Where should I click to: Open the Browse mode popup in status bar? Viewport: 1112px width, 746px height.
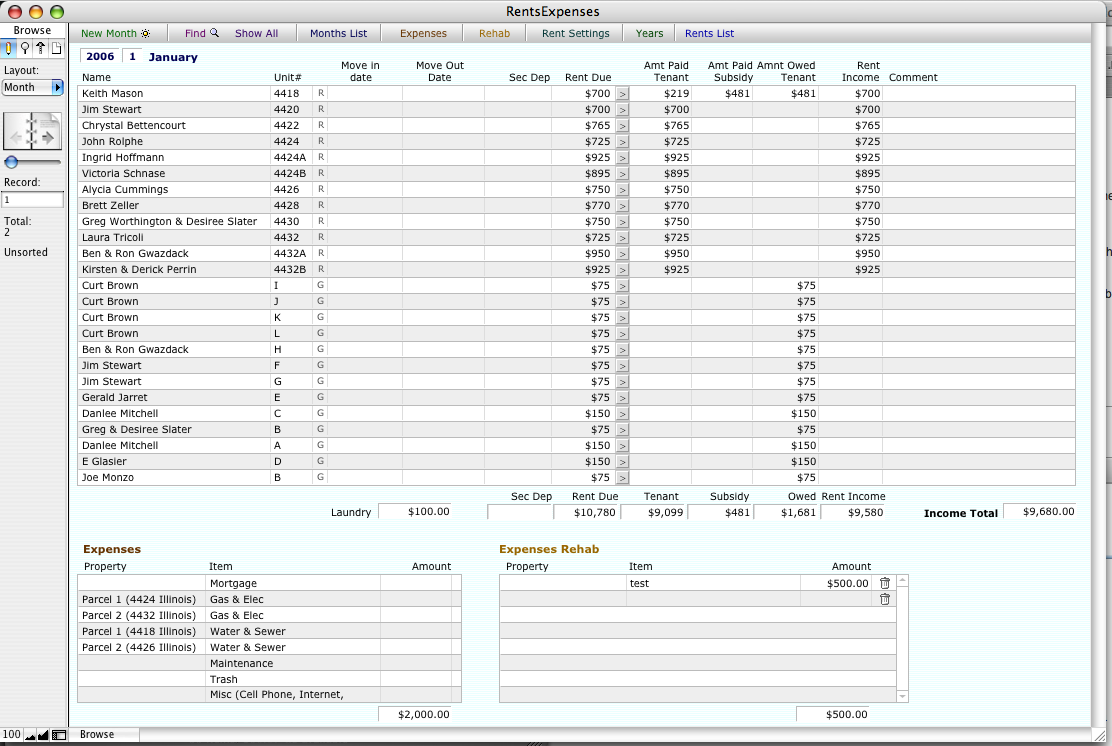coord(106,735)
